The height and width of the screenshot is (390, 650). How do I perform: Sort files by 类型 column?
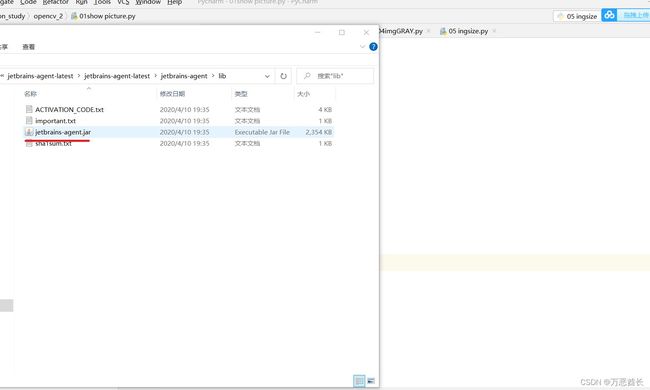click(241, 94)
